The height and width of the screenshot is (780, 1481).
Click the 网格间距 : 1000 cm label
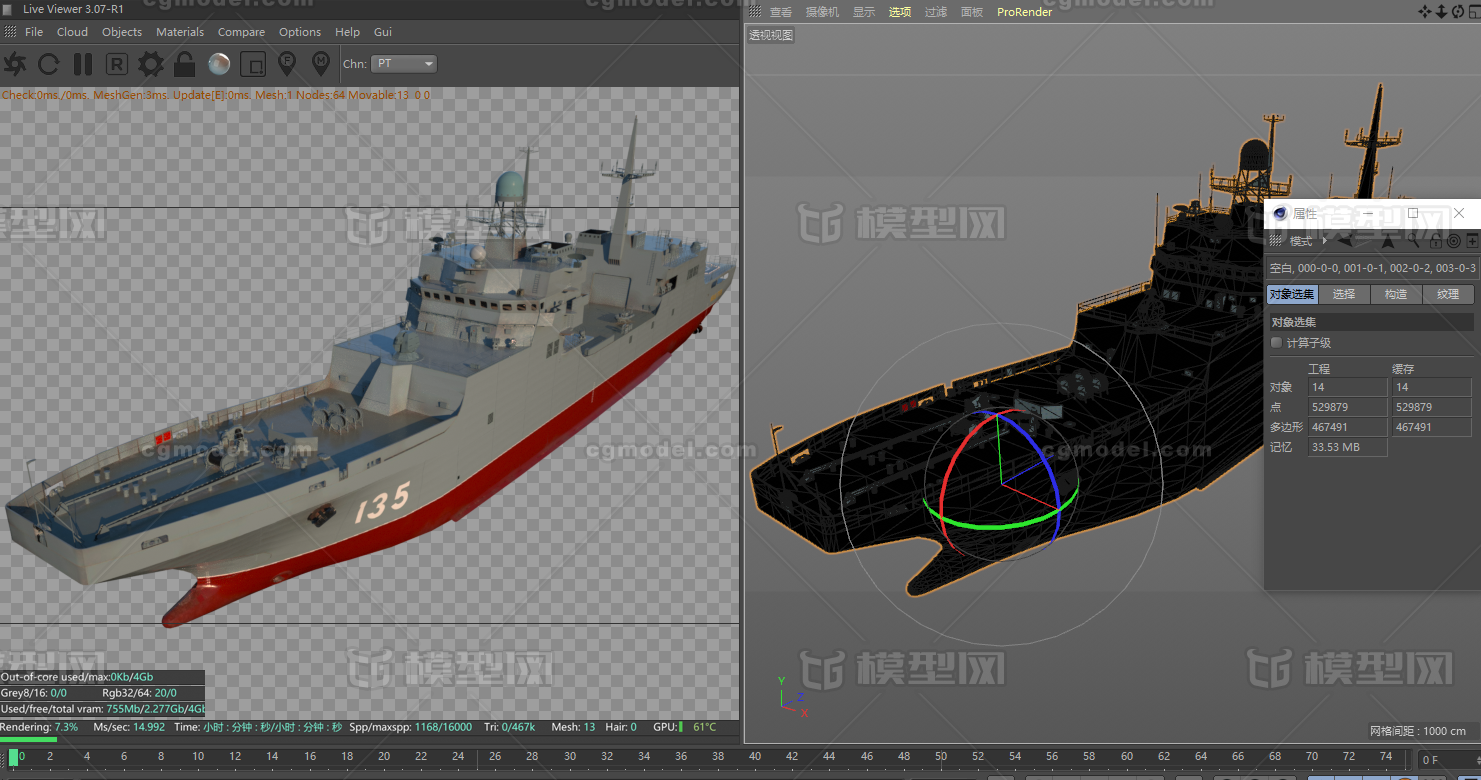coord(1418,731)
